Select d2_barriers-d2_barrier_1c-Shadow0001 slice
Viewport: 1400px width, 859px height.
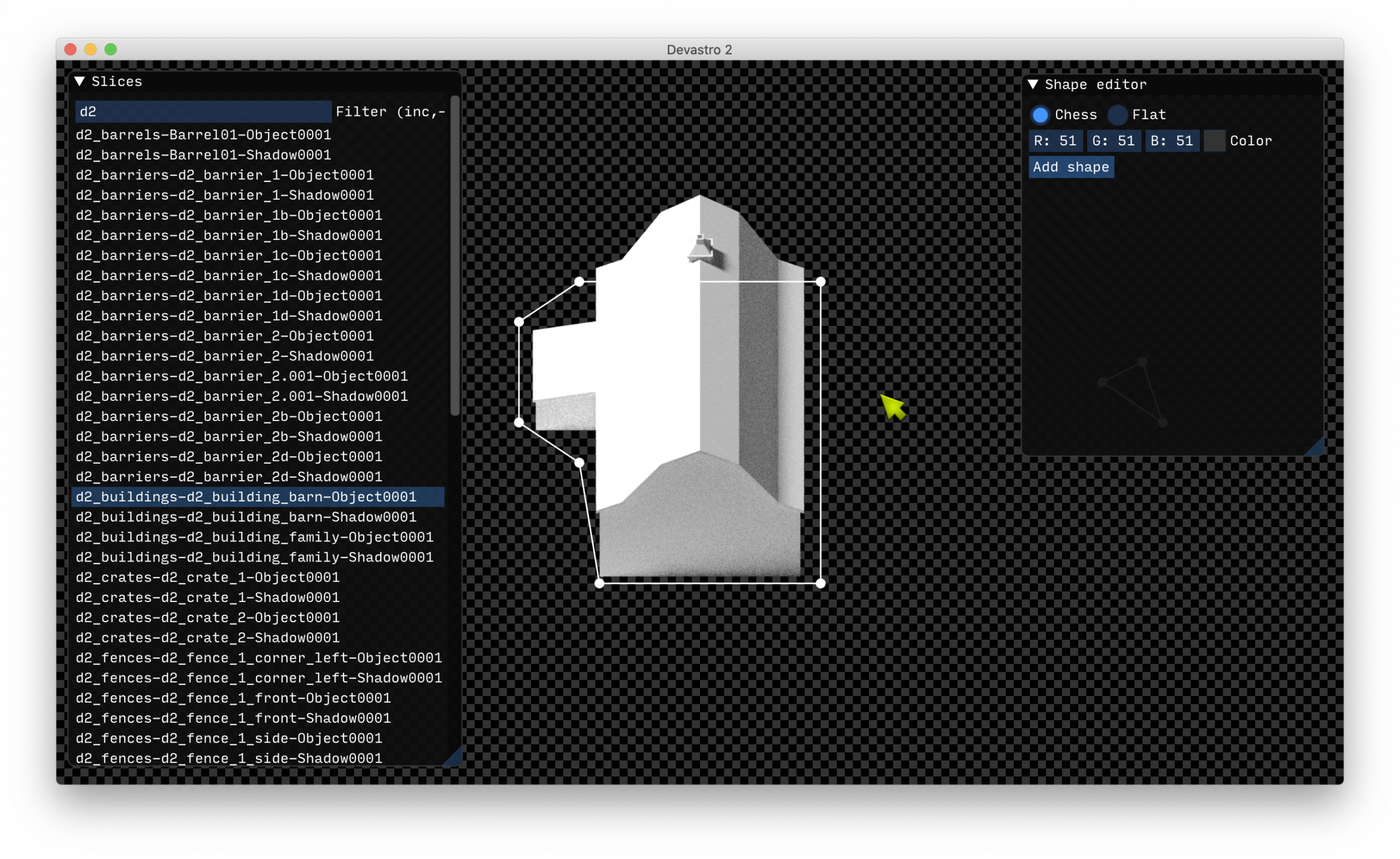[x=259, y=276]
